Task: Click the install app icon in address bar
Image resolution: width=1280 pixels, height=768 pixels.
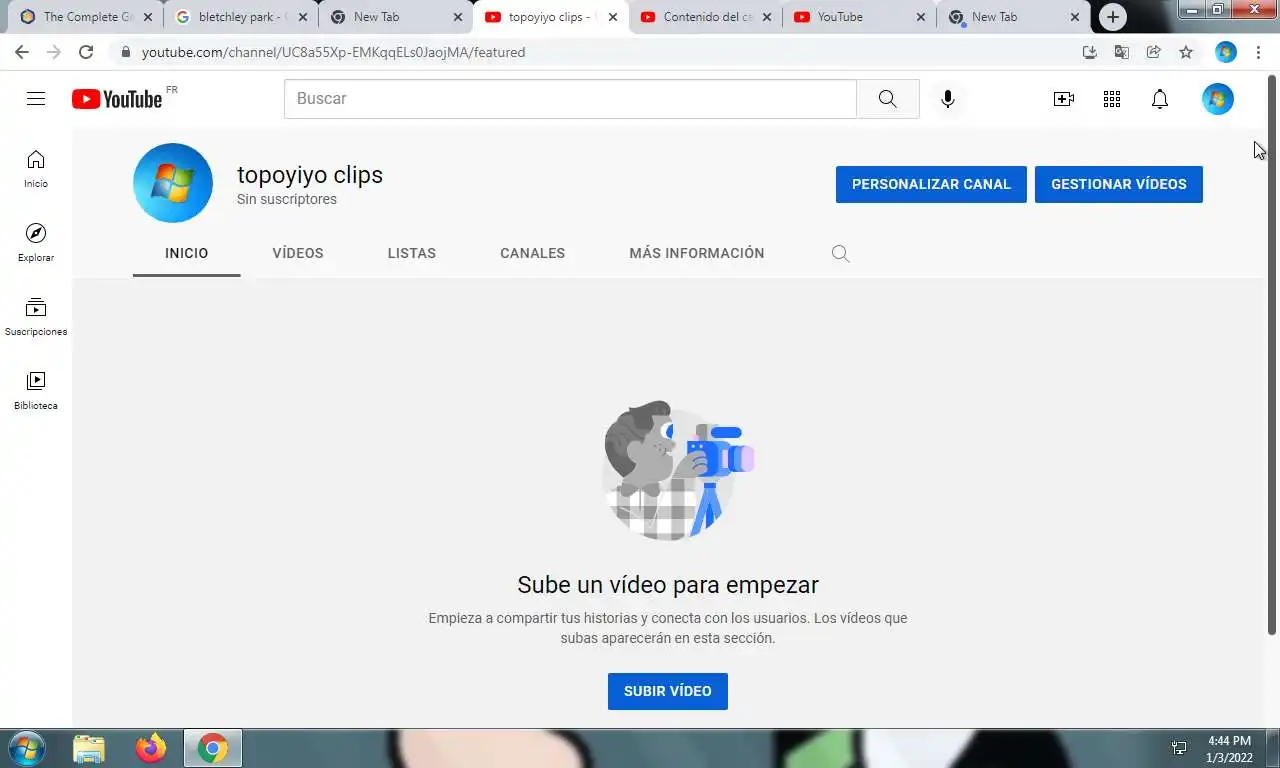Action: click(1090, 52)
